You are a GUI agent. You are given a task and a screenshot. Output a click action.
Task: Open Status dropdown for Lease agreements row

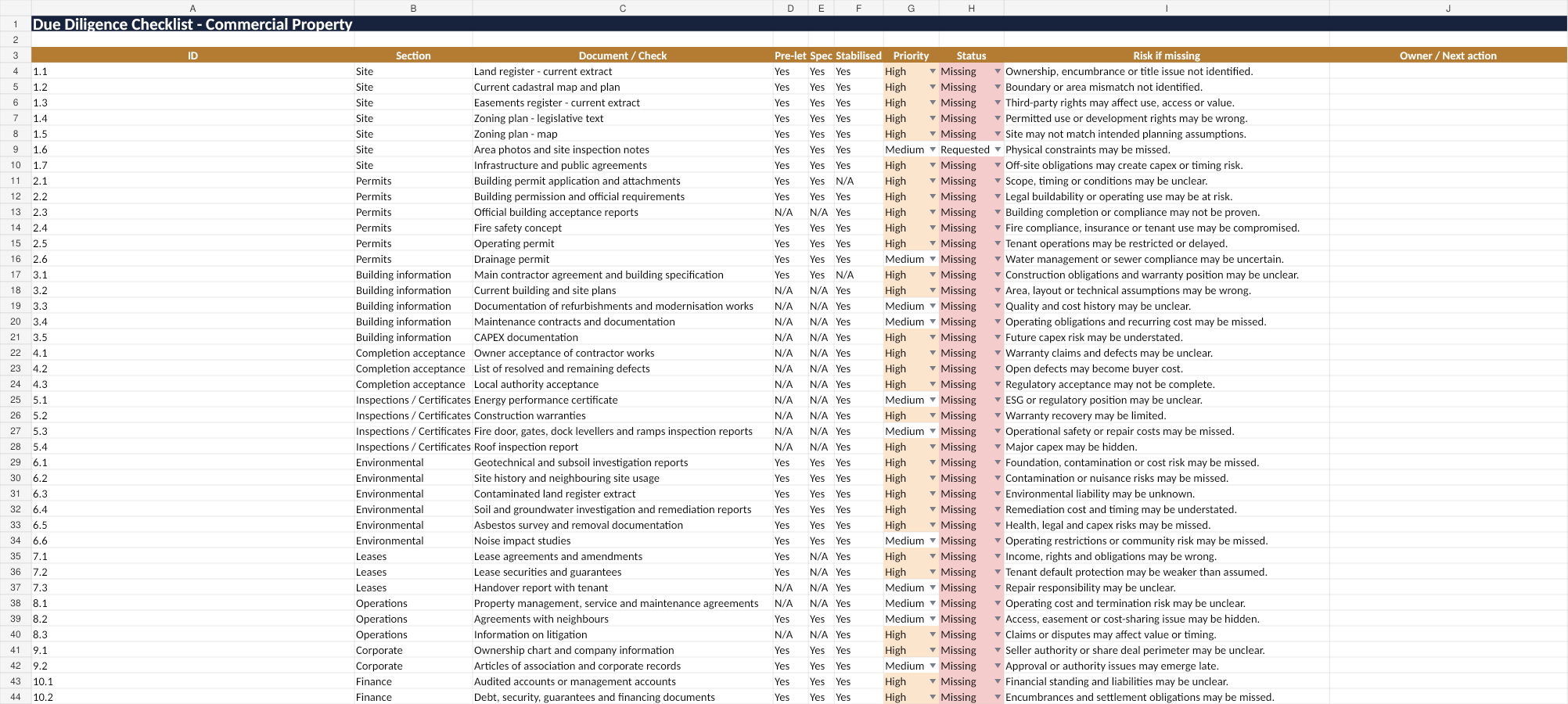(x=998, y=556)
